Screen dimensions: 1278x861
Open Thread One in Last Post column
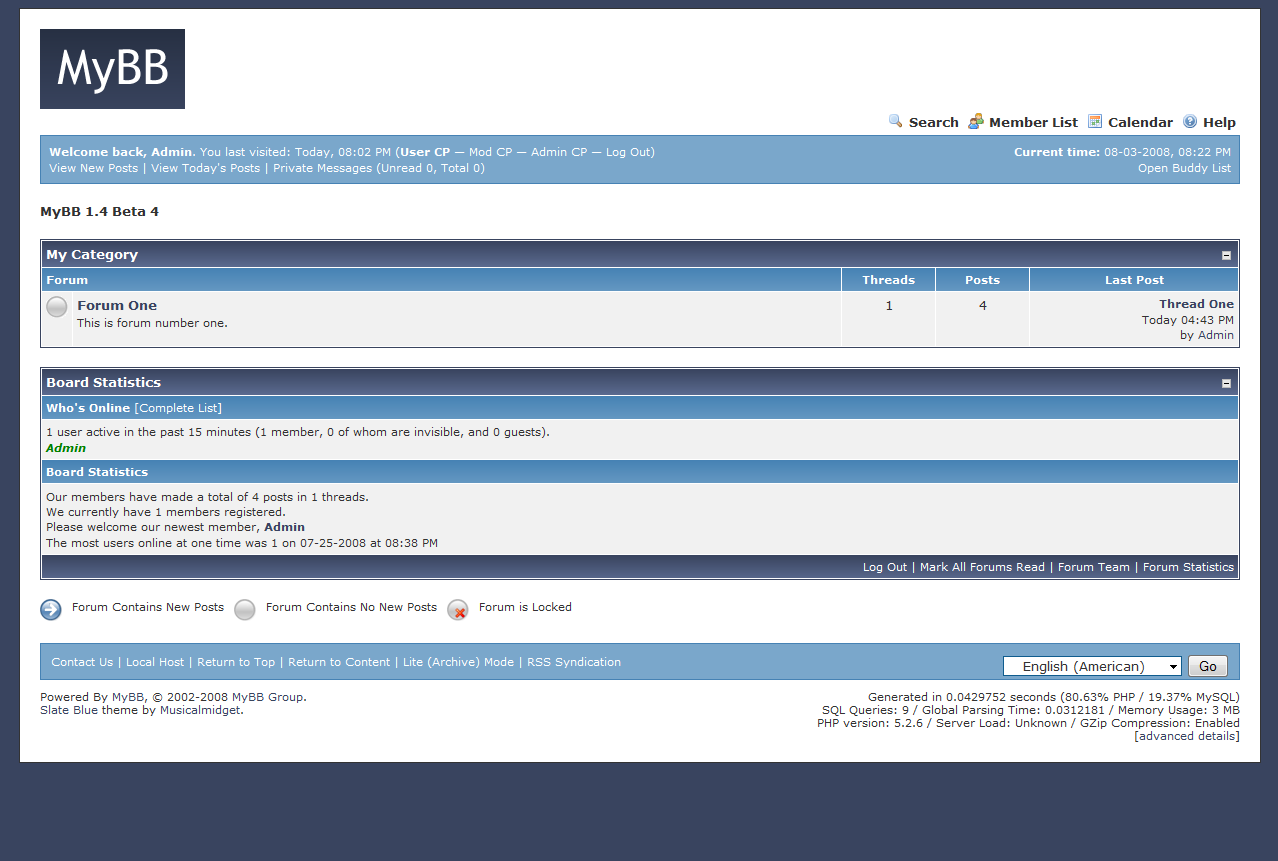coord(1196,304)
